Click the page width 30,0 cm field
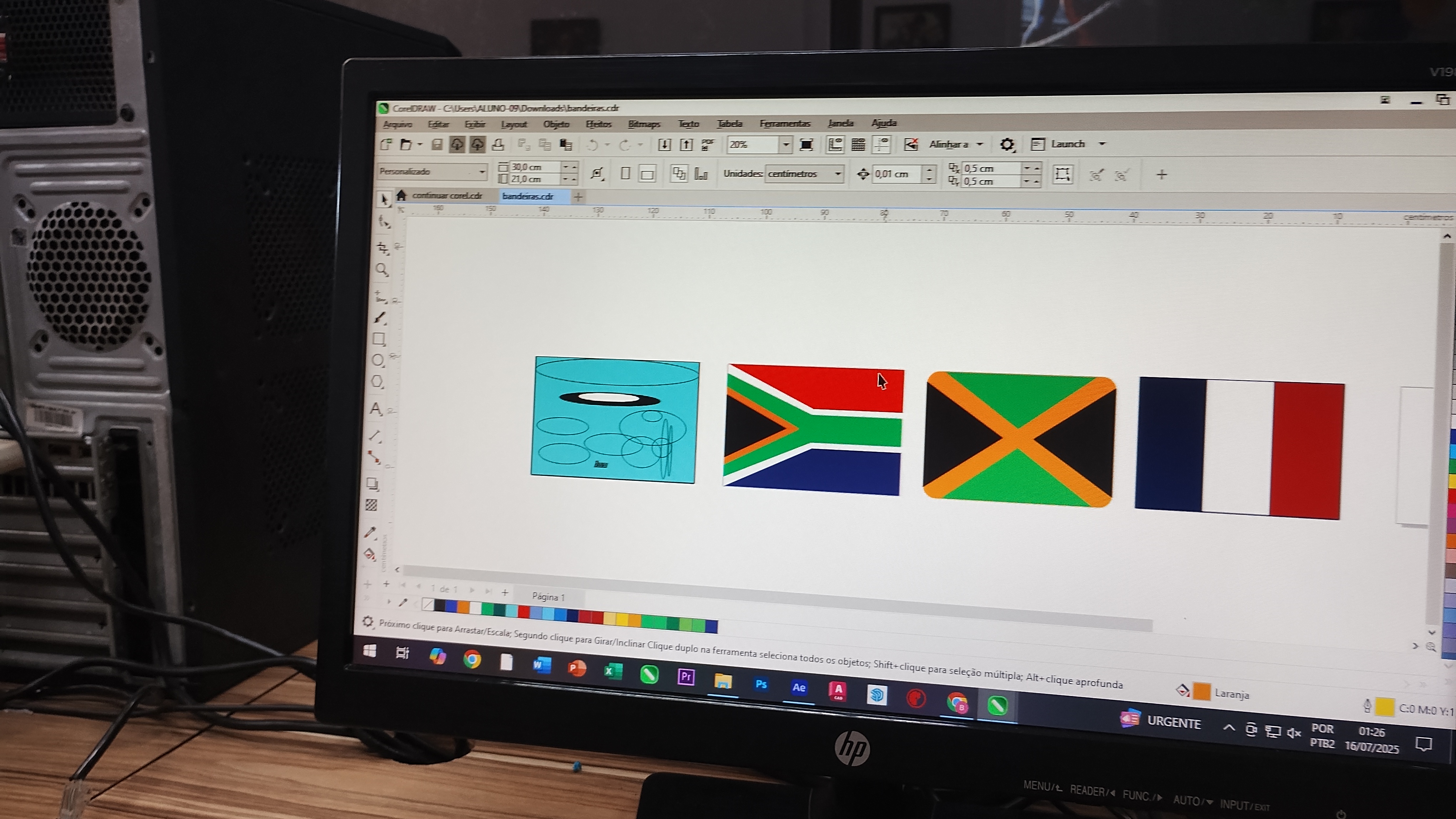 click(x=535, y=167)
